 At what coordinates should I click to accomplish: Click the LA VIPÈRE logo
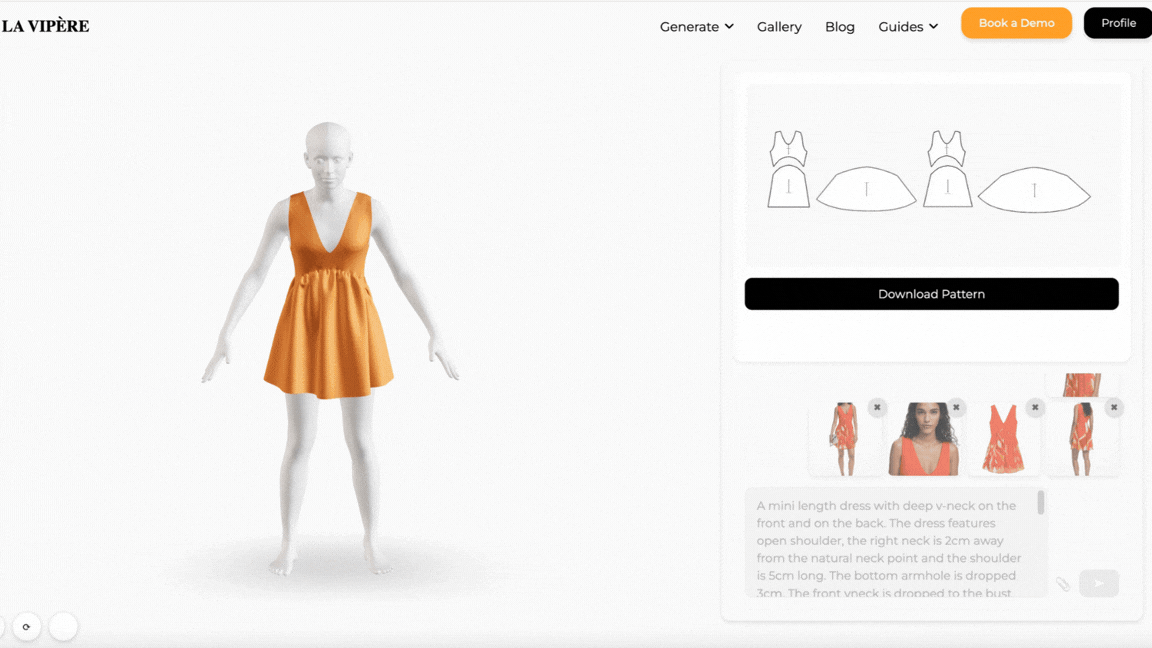click(45, 24)
